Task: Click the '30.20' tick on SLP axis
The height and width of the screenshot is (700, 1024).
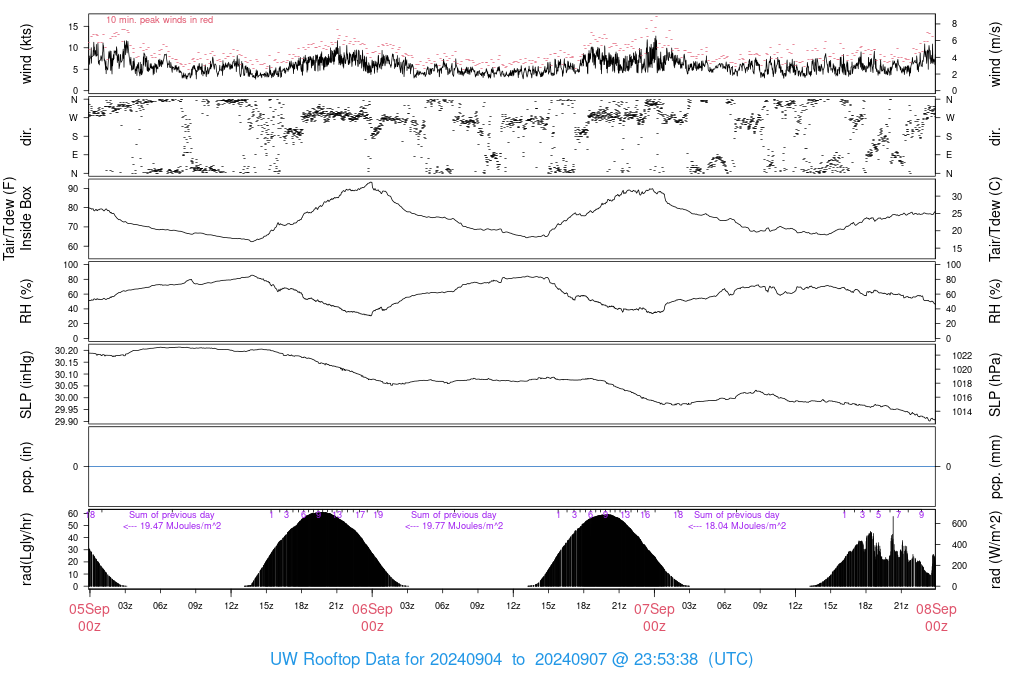Action: coord(67,351)
